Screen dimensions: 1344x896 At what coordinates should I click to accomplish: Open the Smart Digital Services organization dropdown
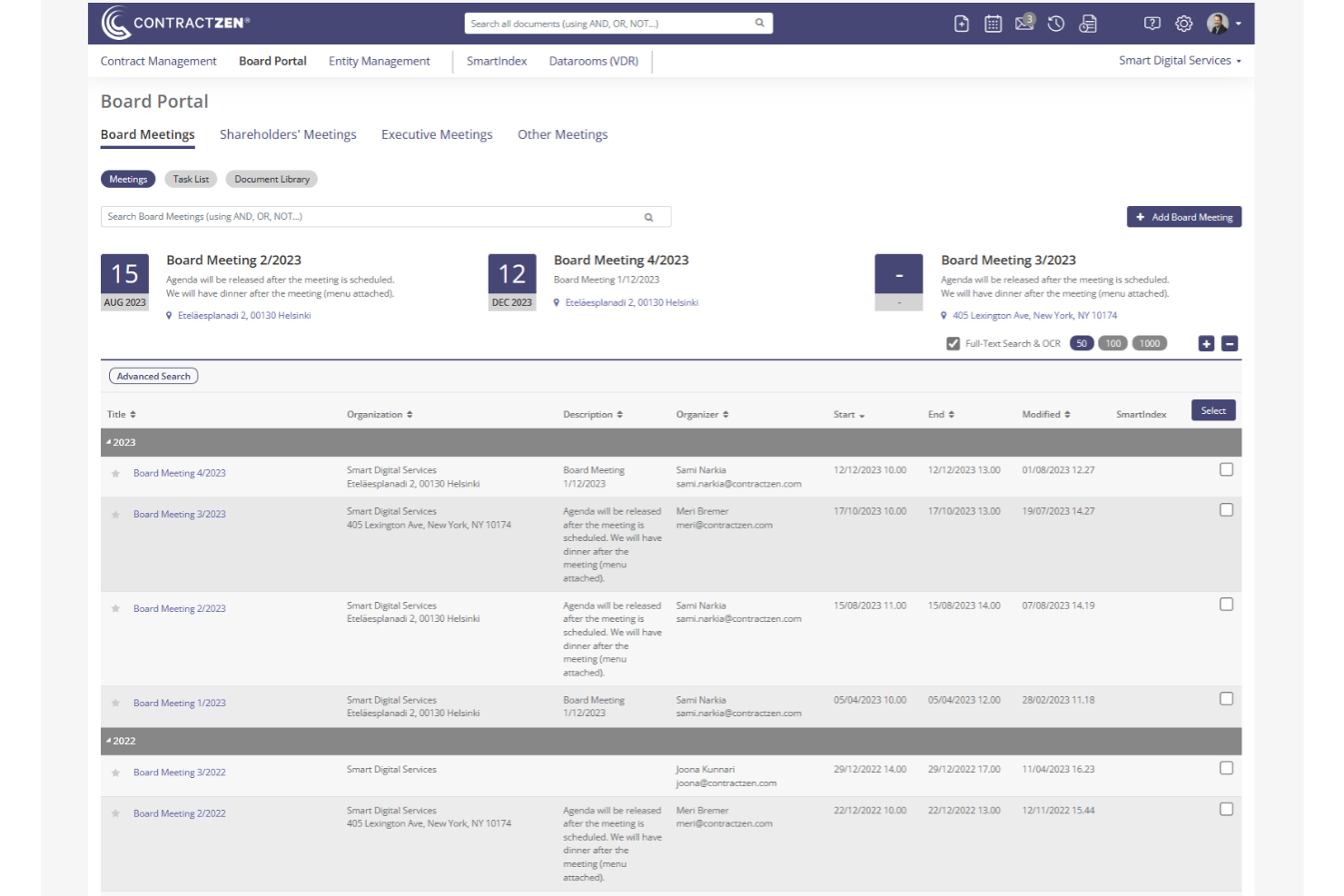[x=1180, y=61]
